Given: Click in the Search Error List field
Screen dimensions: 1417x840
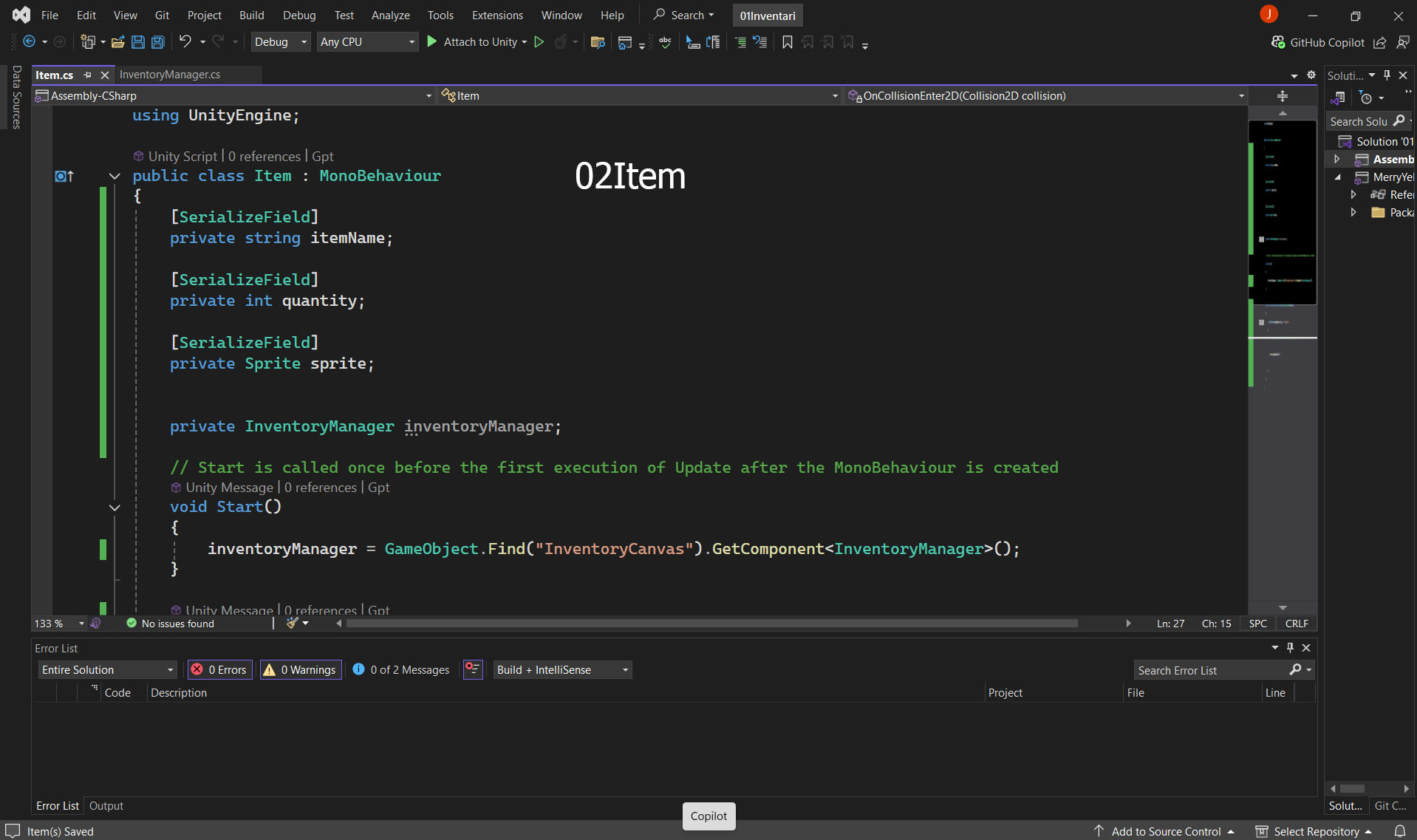Looking at the screenshot, I should 1210,670.
